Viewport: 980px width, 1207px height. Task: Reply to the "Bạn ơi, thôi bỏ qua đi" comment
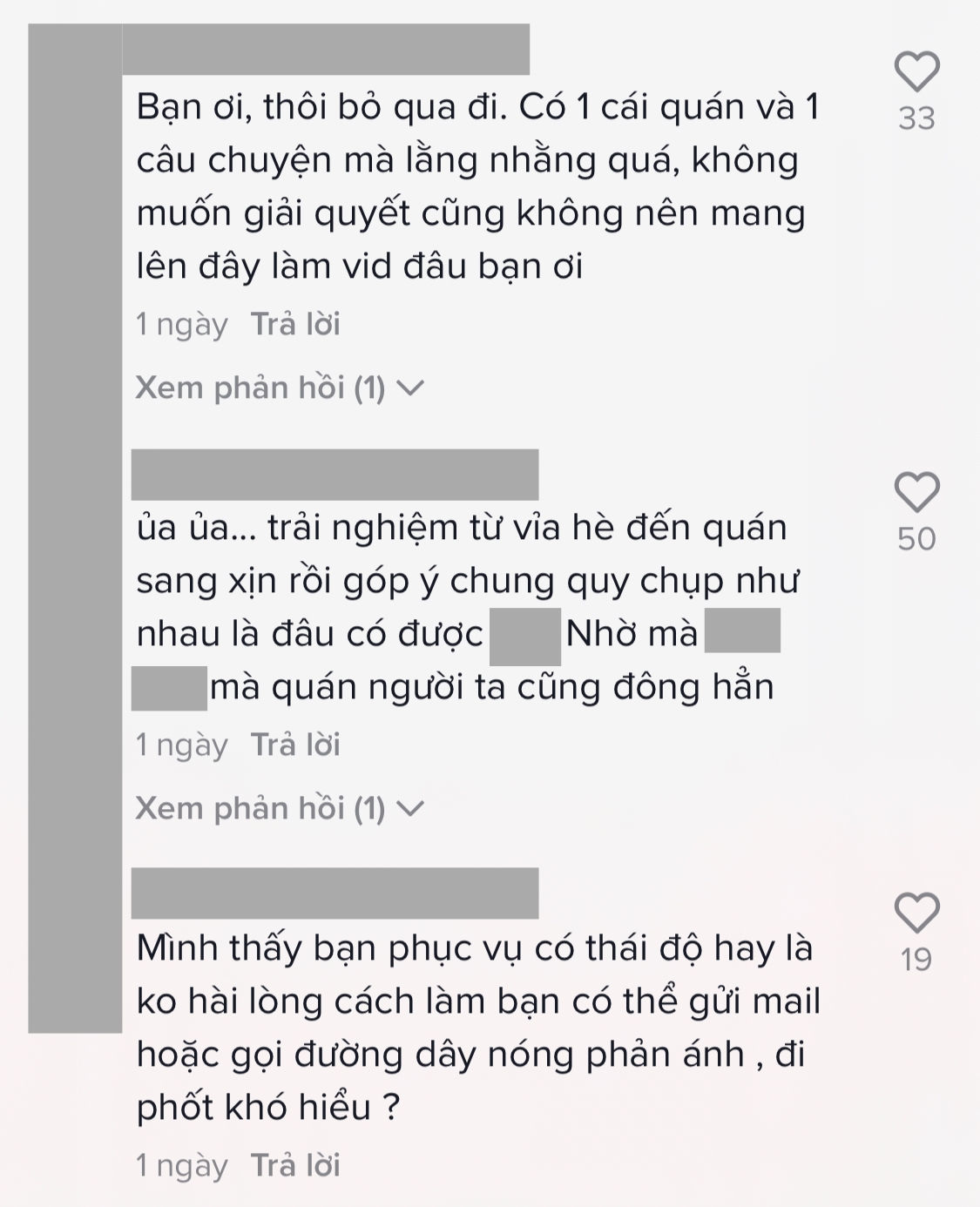(295, 324)
